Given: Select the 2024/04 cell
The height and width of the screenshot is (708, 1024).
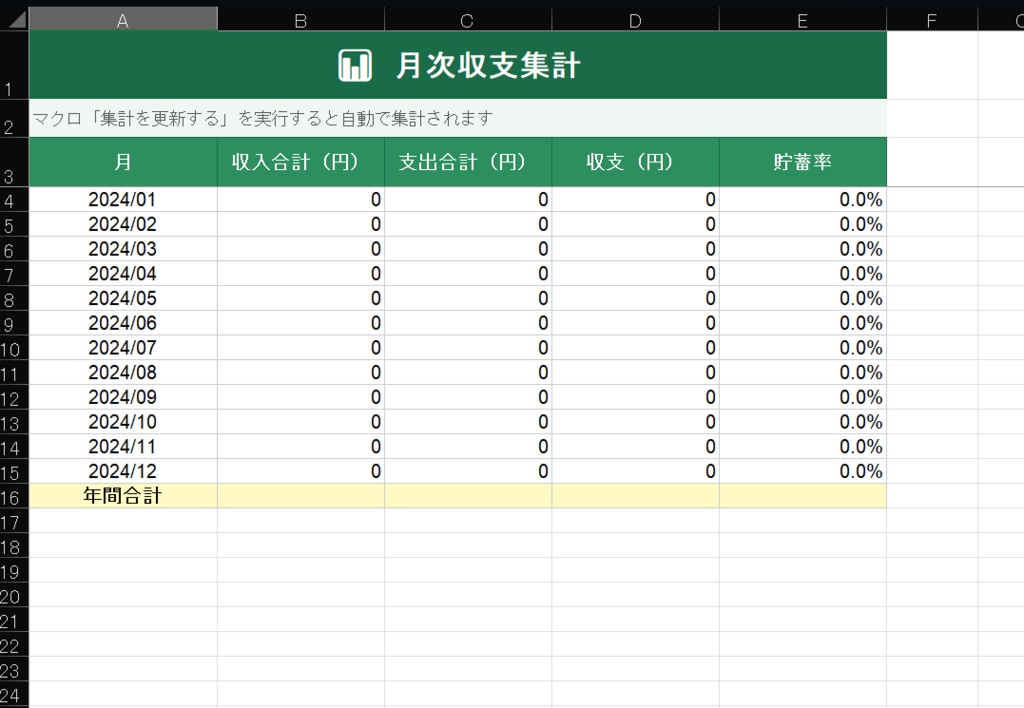Looking at the screenshot, I should [123, 274].
